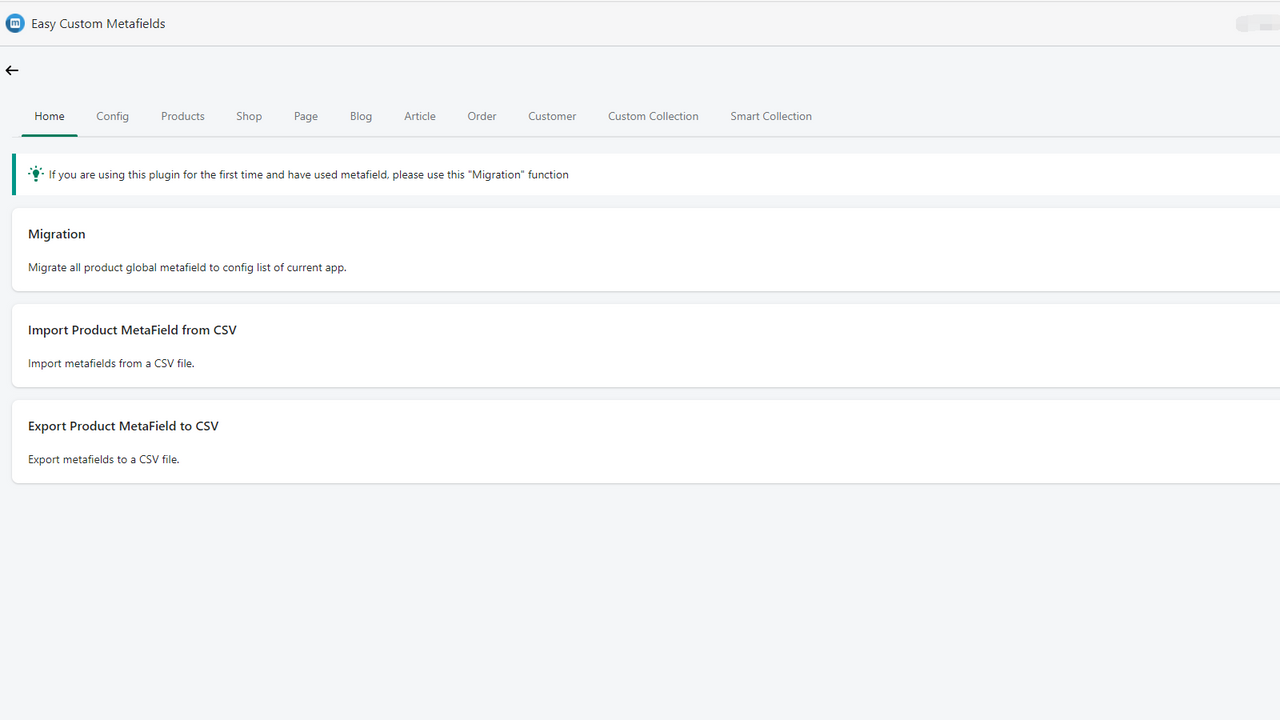Go back using the left arrow icon
This screenshot has height=720, width=1280.
pyautogui.click(x=12, y=70)
